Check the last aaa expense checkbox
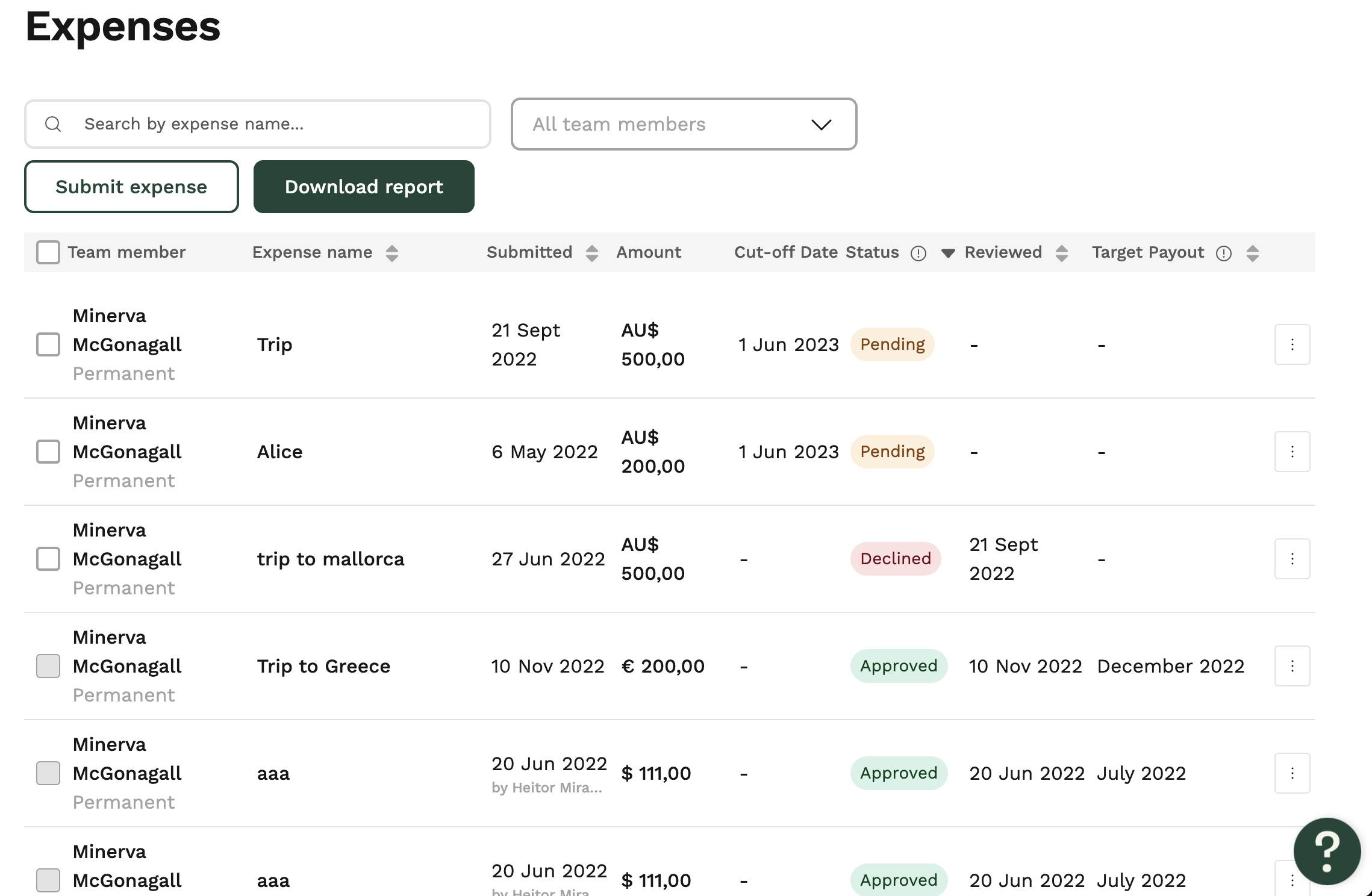Viewport: 1372px width, 896px height. coord(48,880)
